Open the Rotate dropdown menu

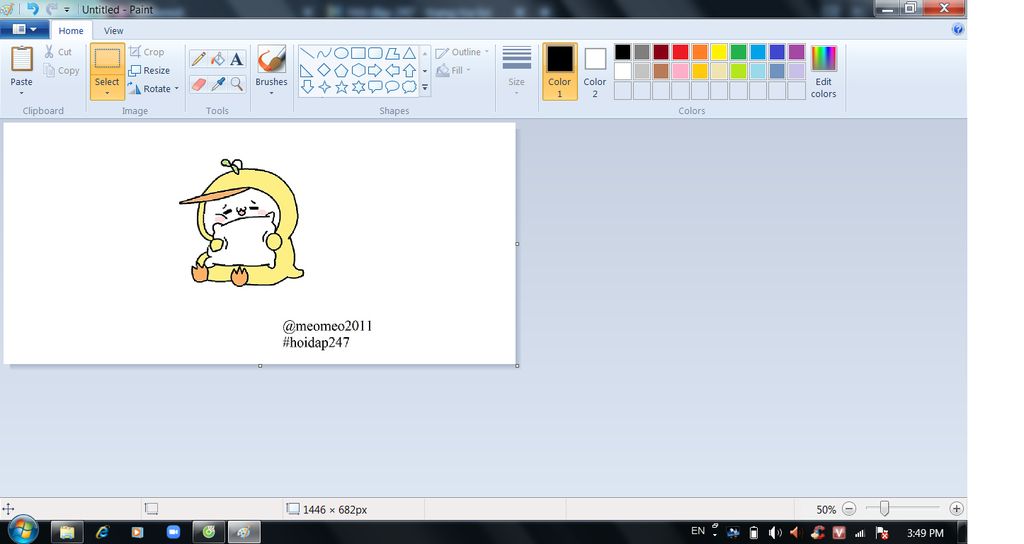coord(153,89)
